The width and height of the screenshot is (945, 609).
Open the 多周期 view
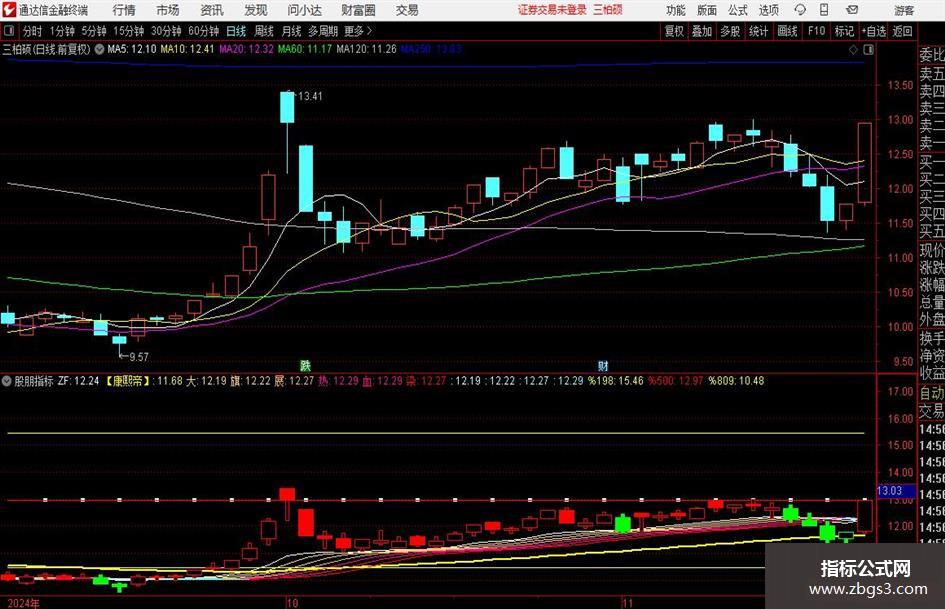(323, 31)
